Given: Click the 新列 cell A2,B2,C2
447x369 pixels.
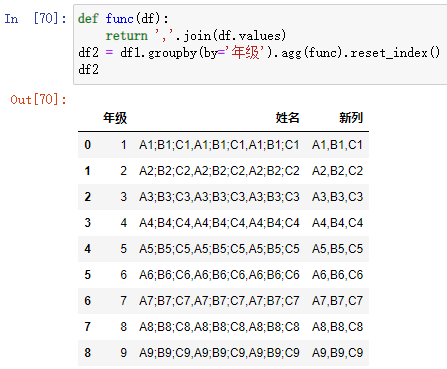Looking at the screenshot, I should [x=337, y=171].
